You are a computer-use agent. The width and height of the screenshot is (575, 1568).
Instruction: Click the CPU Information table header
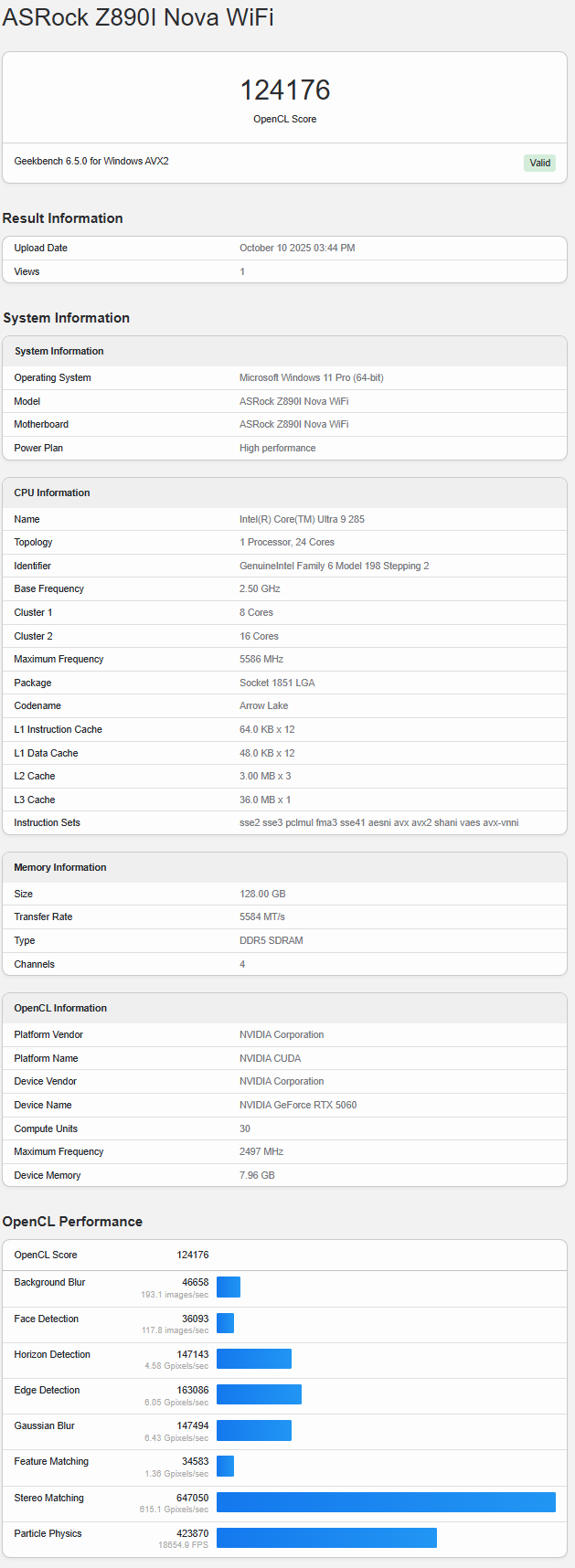click(x=52, y=493)
